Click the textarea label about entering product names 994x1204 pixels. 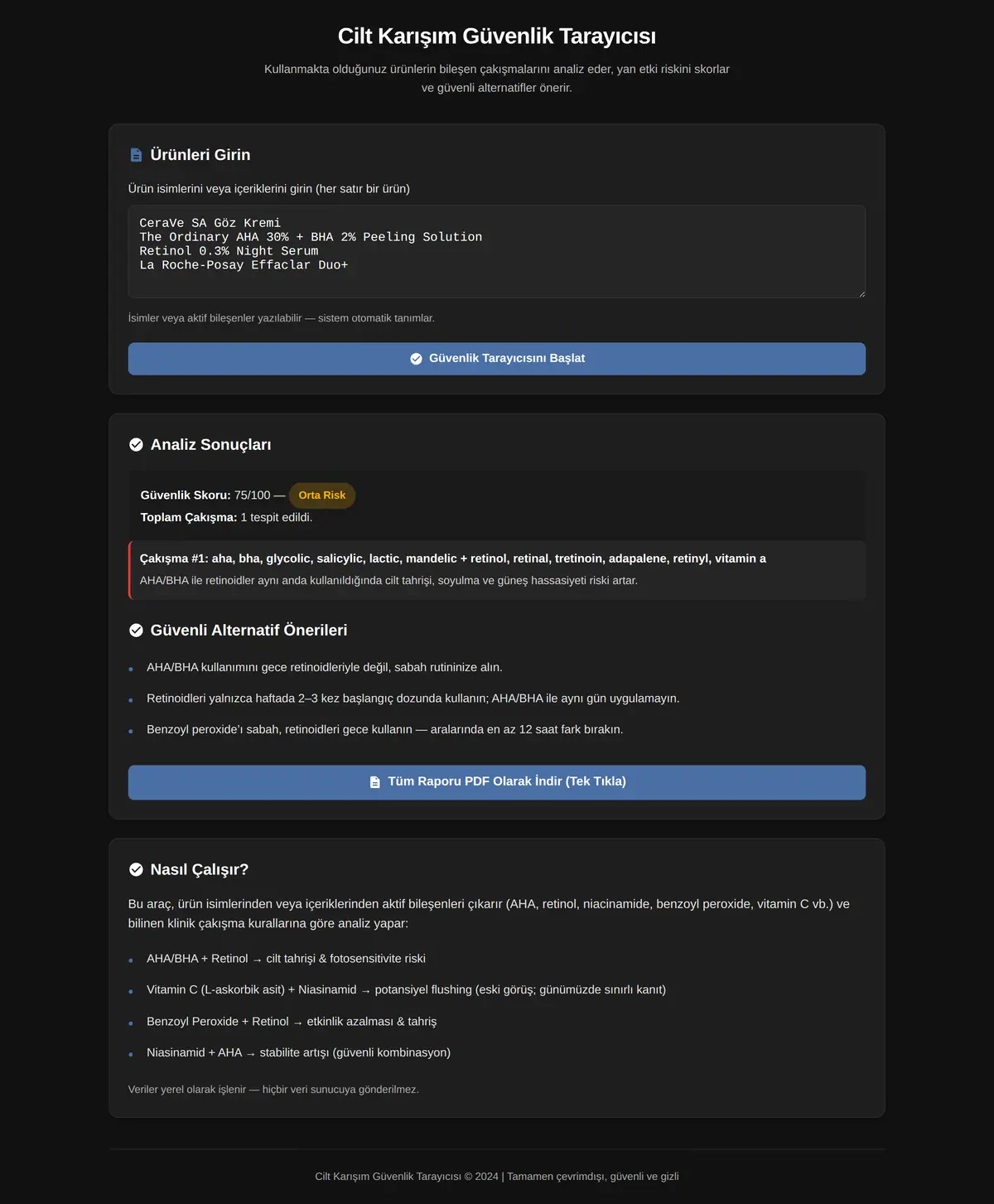click(269, 189)
